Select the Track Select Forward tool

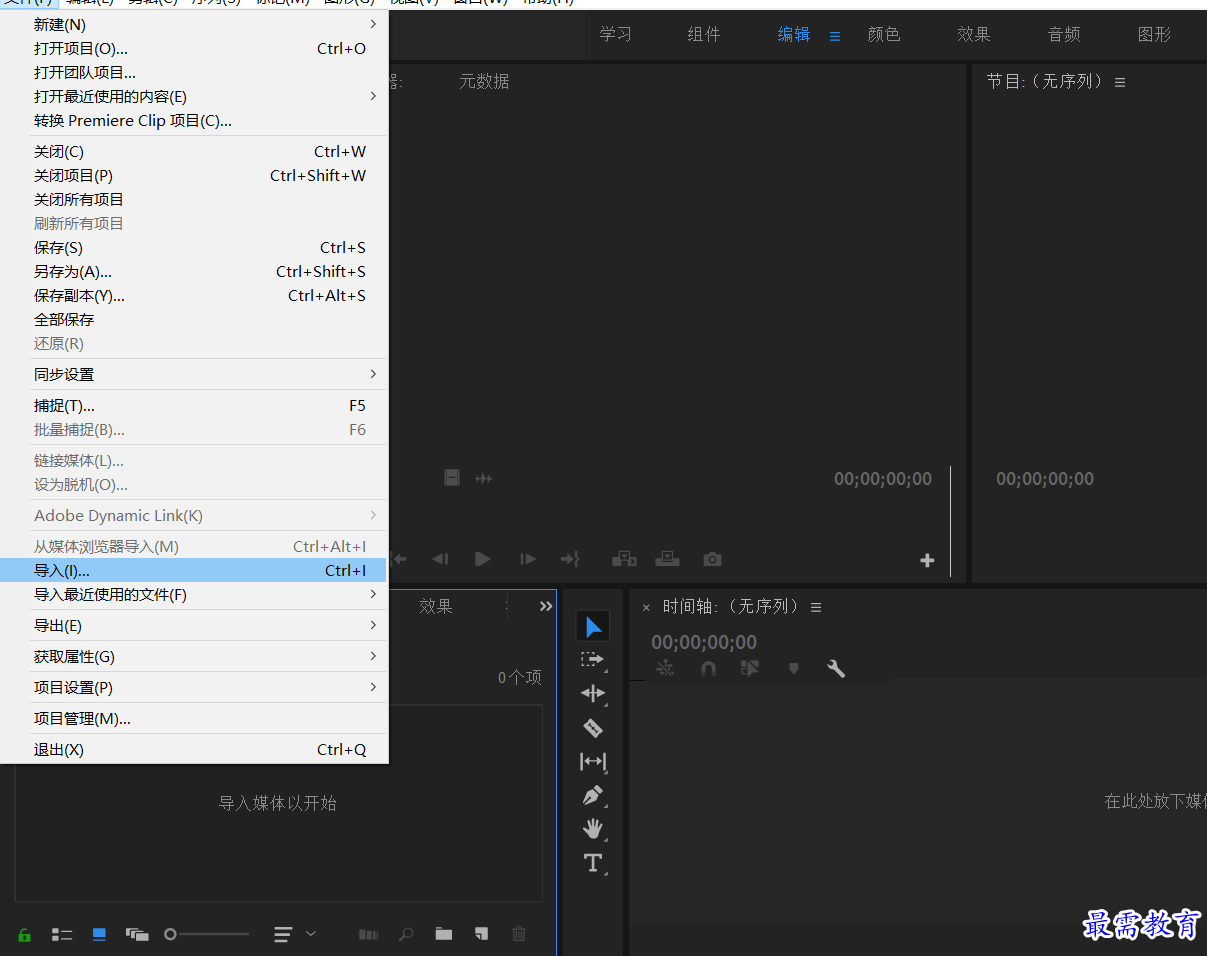[x=593, y=660]
